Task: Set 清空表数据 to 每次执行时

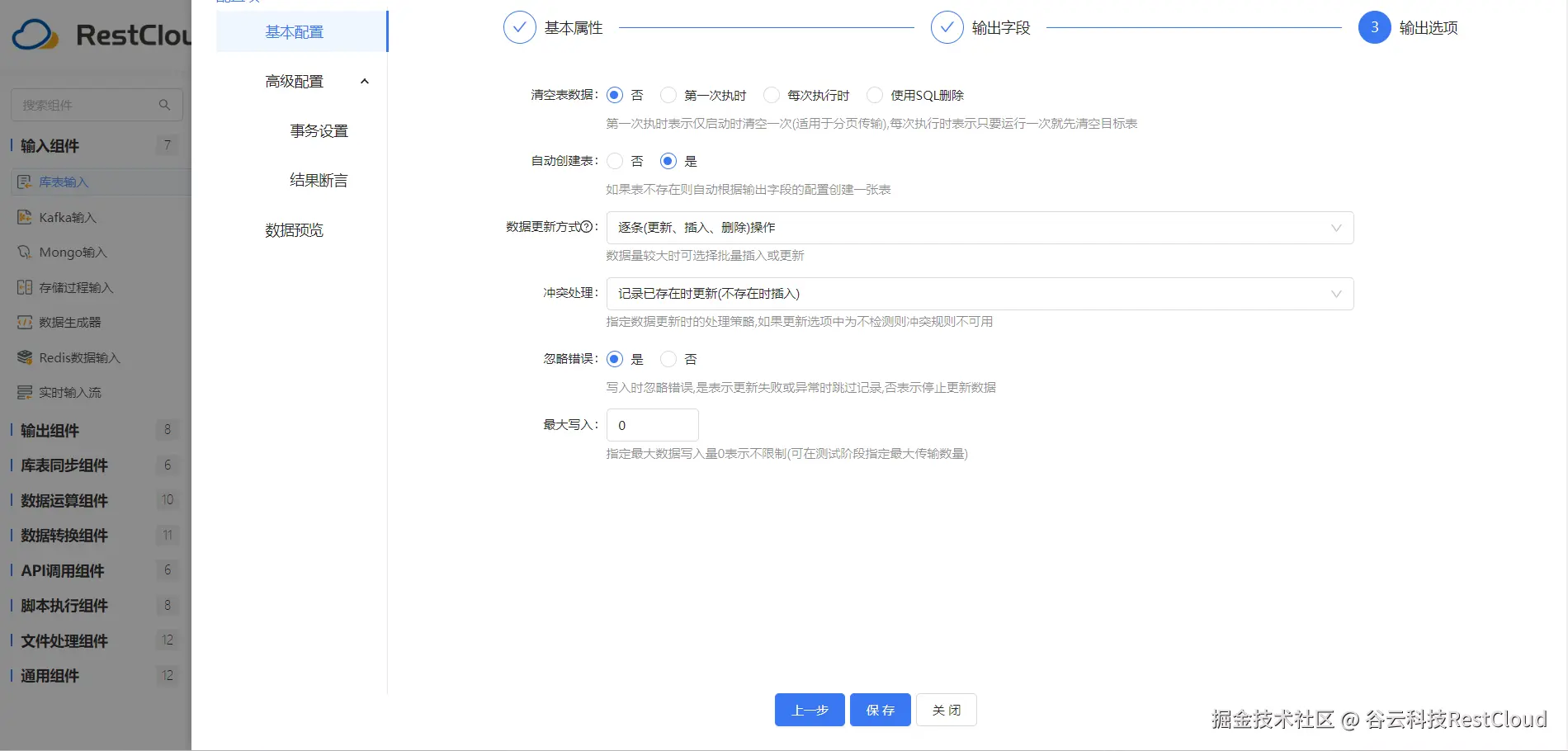Action: tap(772, 95)
